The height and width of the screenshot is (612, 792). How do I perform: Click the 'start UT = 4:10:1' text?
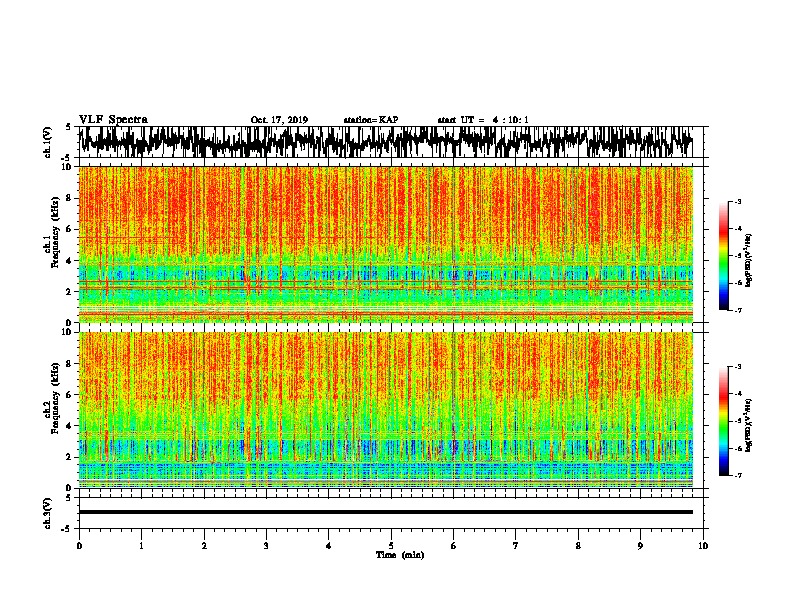[x=483, y=120]
